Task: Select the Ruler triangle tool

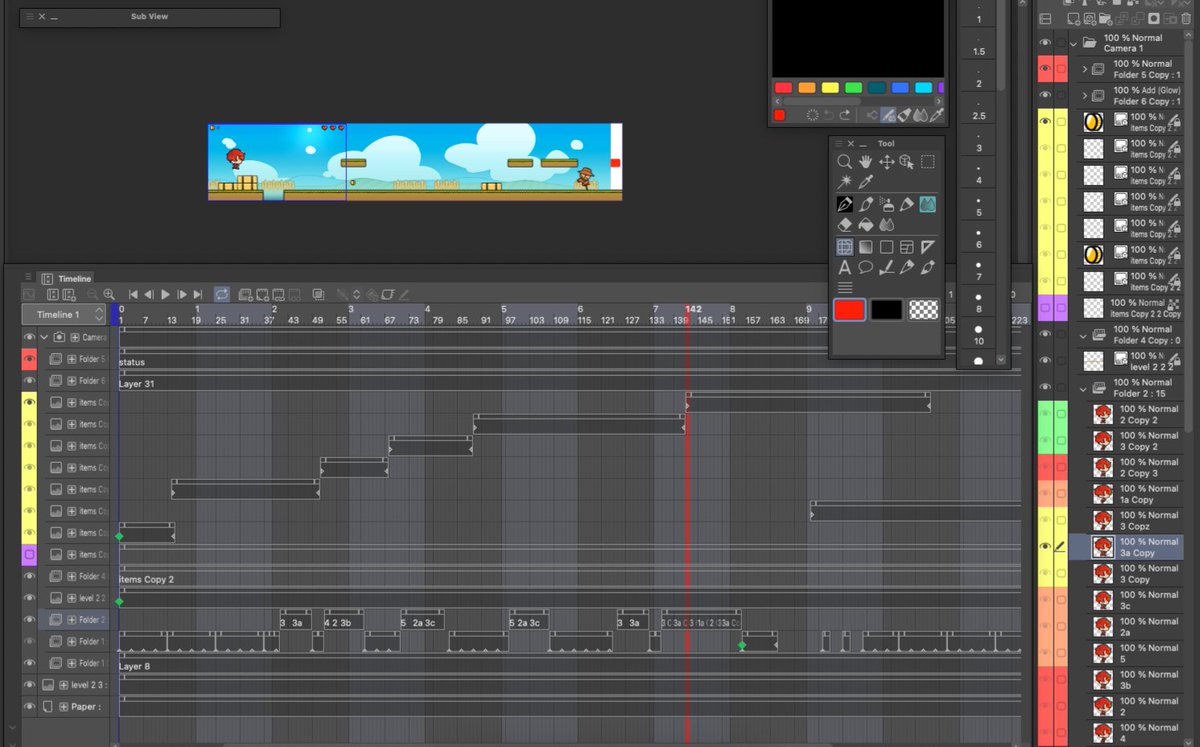Action: (x=927, y=247)
